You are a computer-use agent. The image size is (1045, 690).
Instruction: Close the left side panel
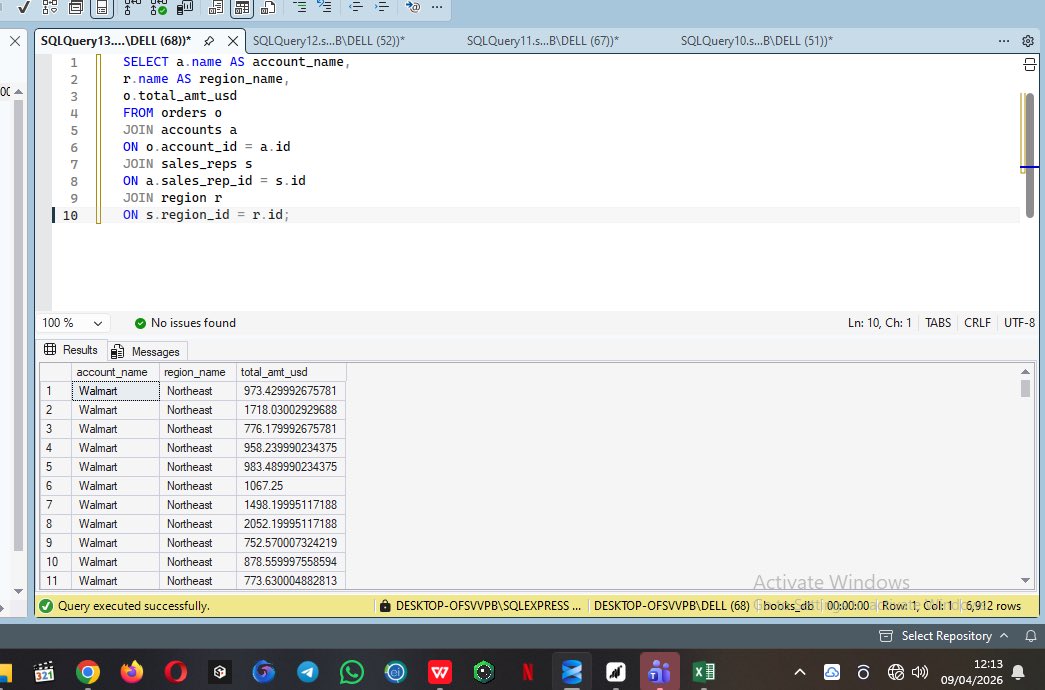click(x=15, y=41)
